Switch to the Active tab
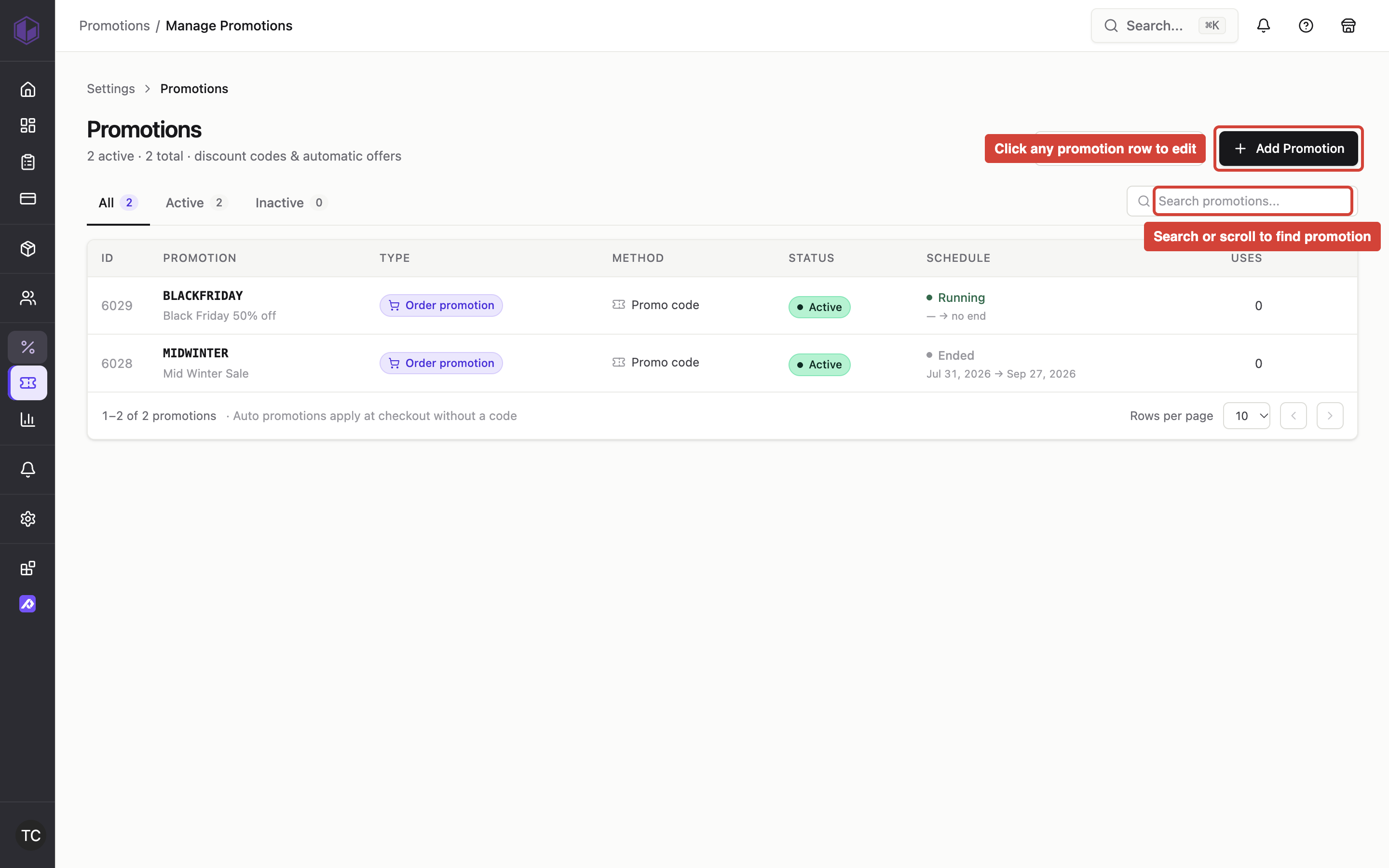 click(x=196, y=203)
